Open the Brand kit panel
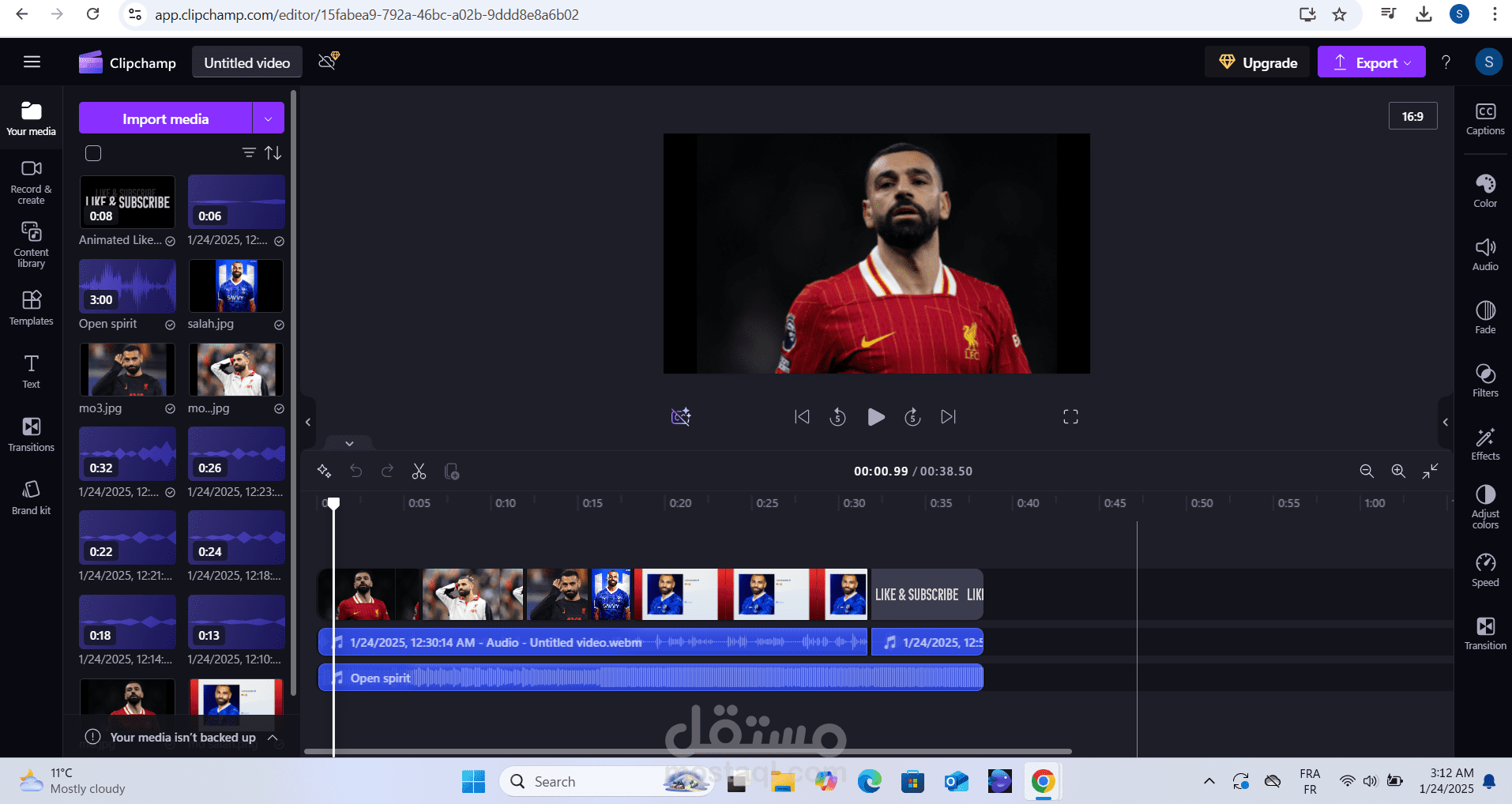The width and height of the screenshot is (1512, 804). [x=31, y=498]
